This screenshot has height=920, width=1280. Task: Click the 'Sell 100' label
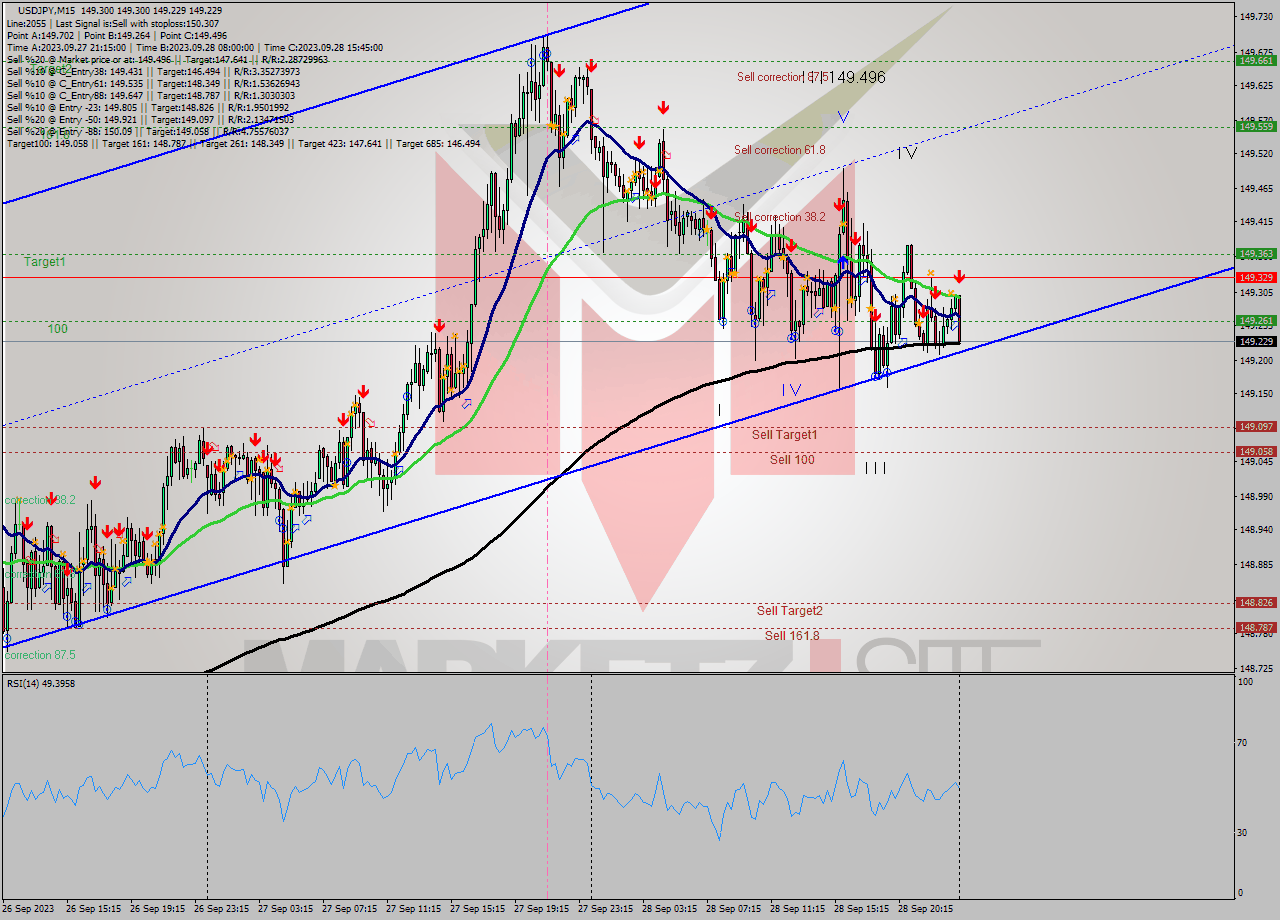pos(792,460)
